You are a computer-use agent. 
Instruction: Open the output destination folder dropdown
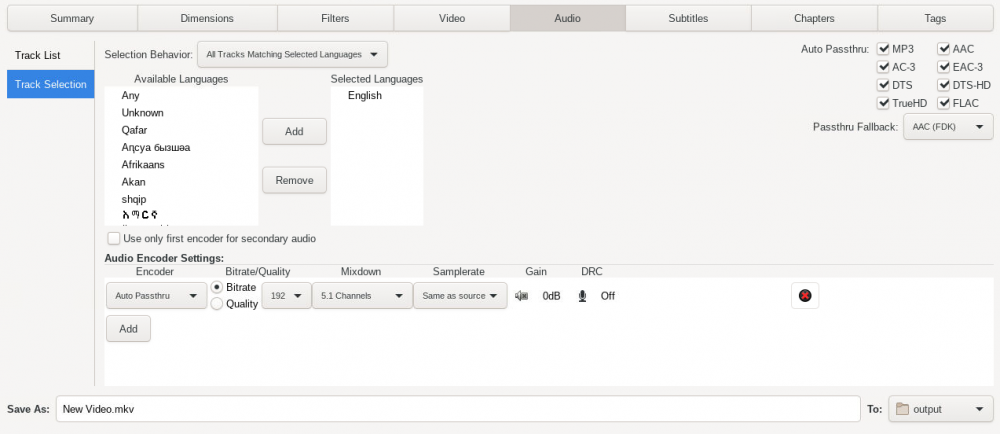(941, 409)
